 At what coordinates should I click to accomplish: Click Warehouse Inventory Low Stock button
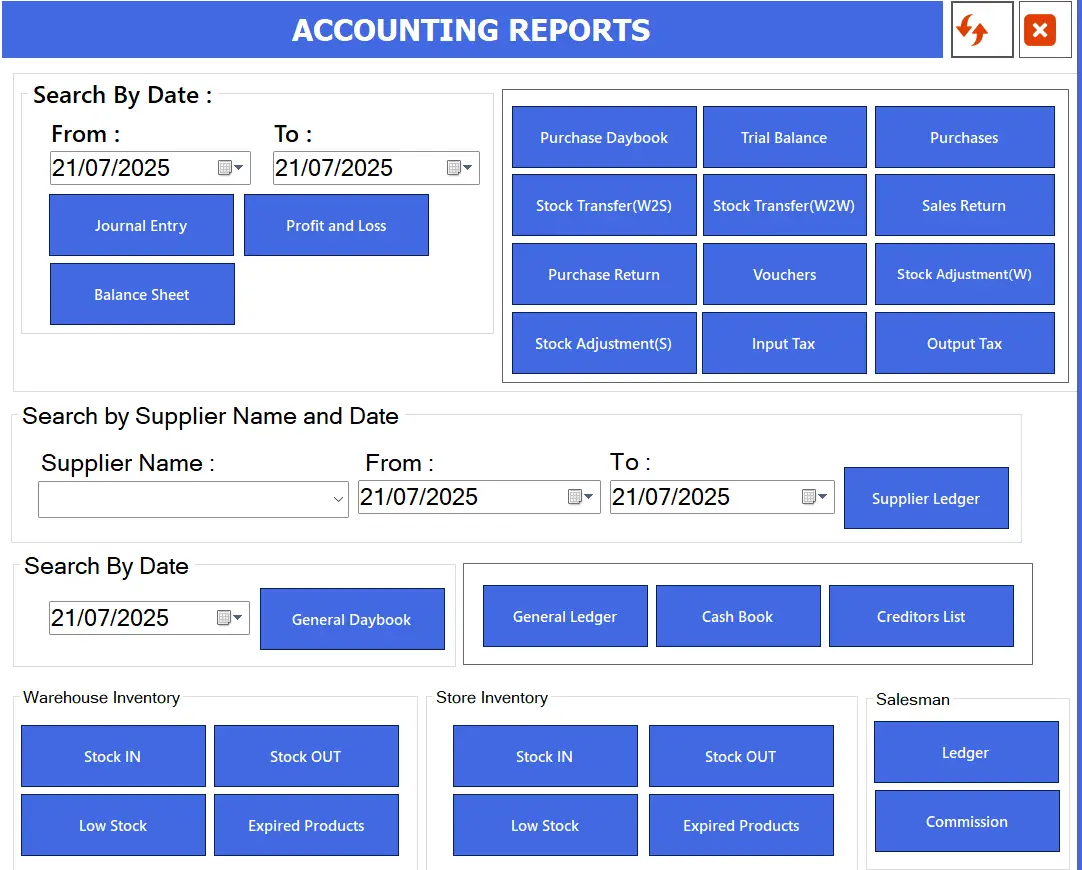113,825
